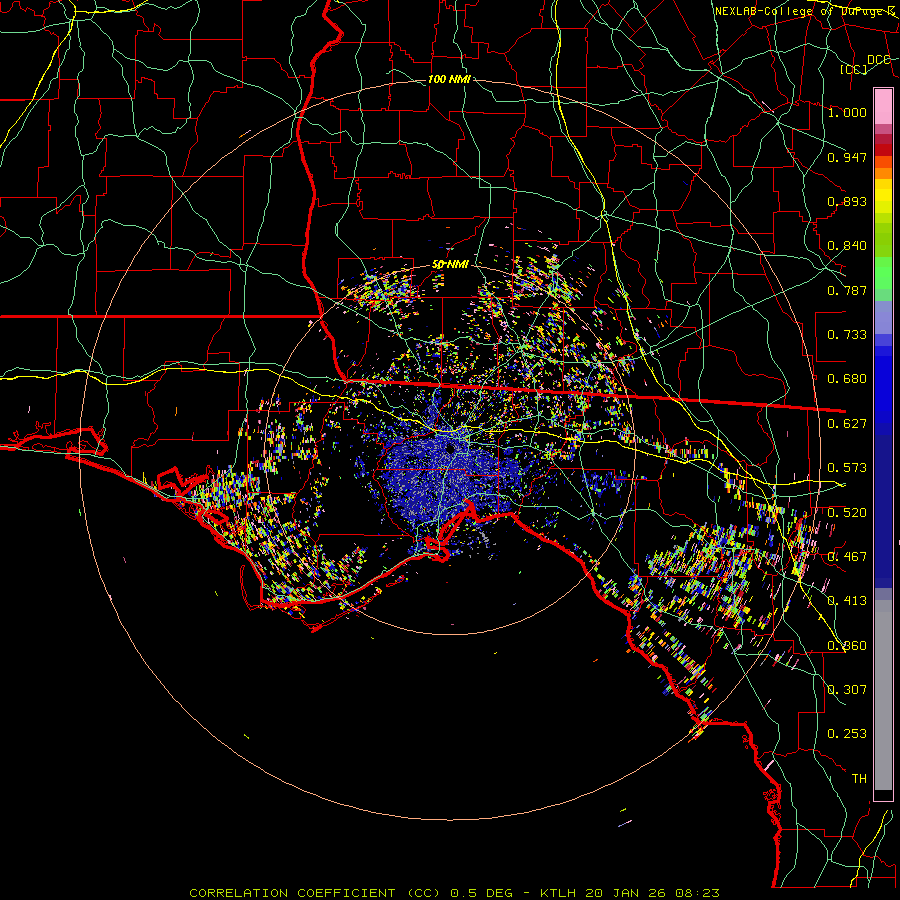Click the NEXLAB-College of DuPage header text

click(804, 11)
